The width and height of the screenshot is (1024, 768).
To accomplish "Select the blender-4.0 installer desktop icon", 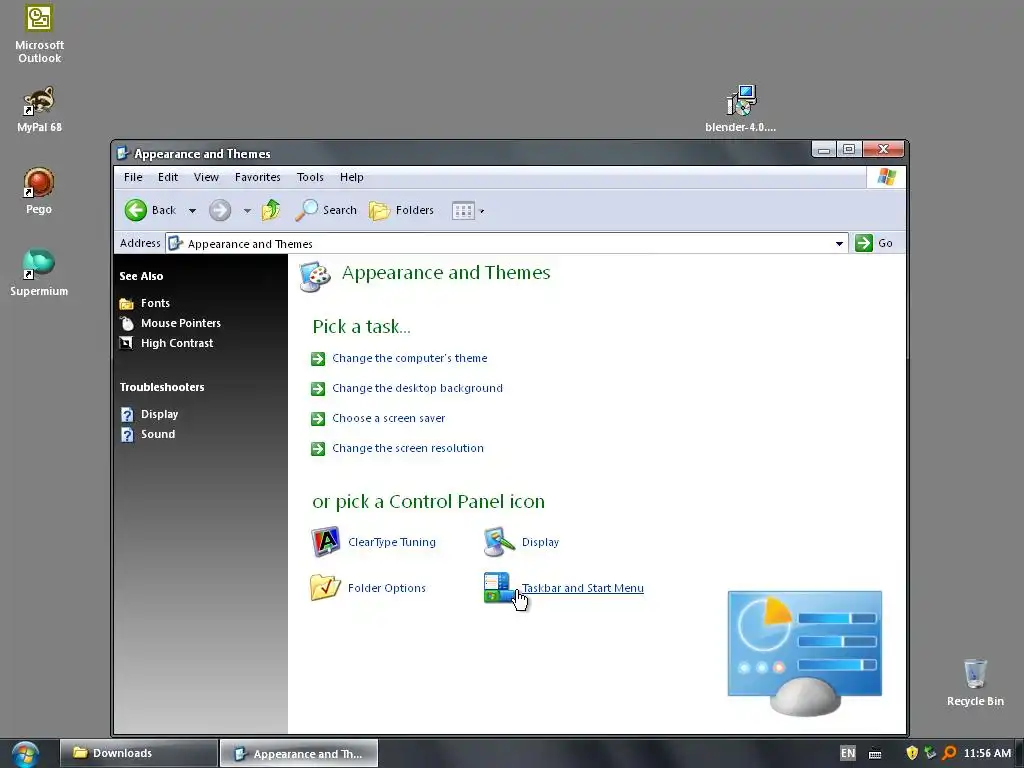I will (x=741, y=109).
